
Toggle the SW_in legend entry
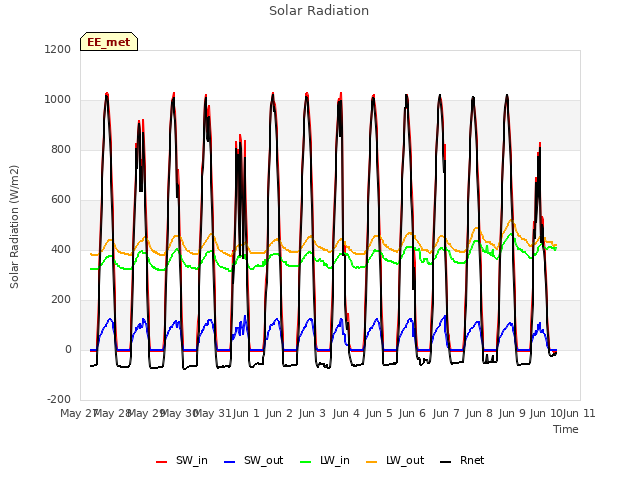click(182, 461)
